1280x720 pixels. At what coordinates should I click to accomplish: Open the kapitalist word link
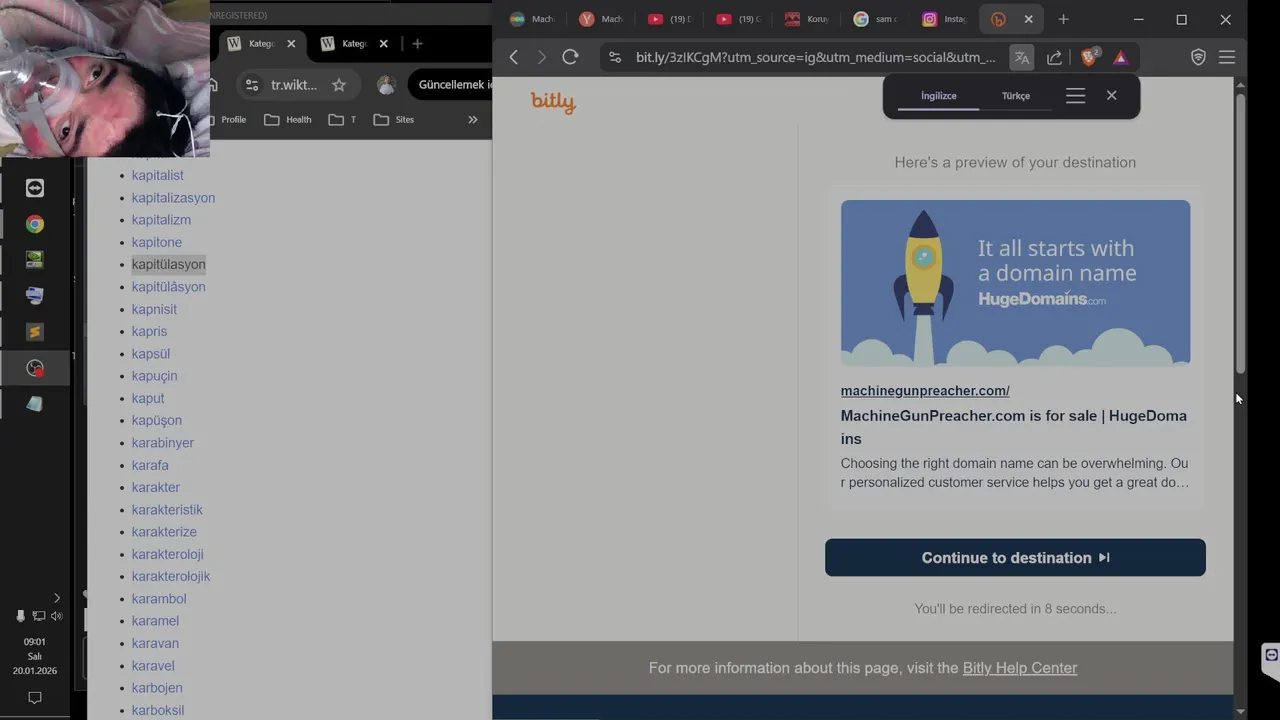[x=158, y=175]
